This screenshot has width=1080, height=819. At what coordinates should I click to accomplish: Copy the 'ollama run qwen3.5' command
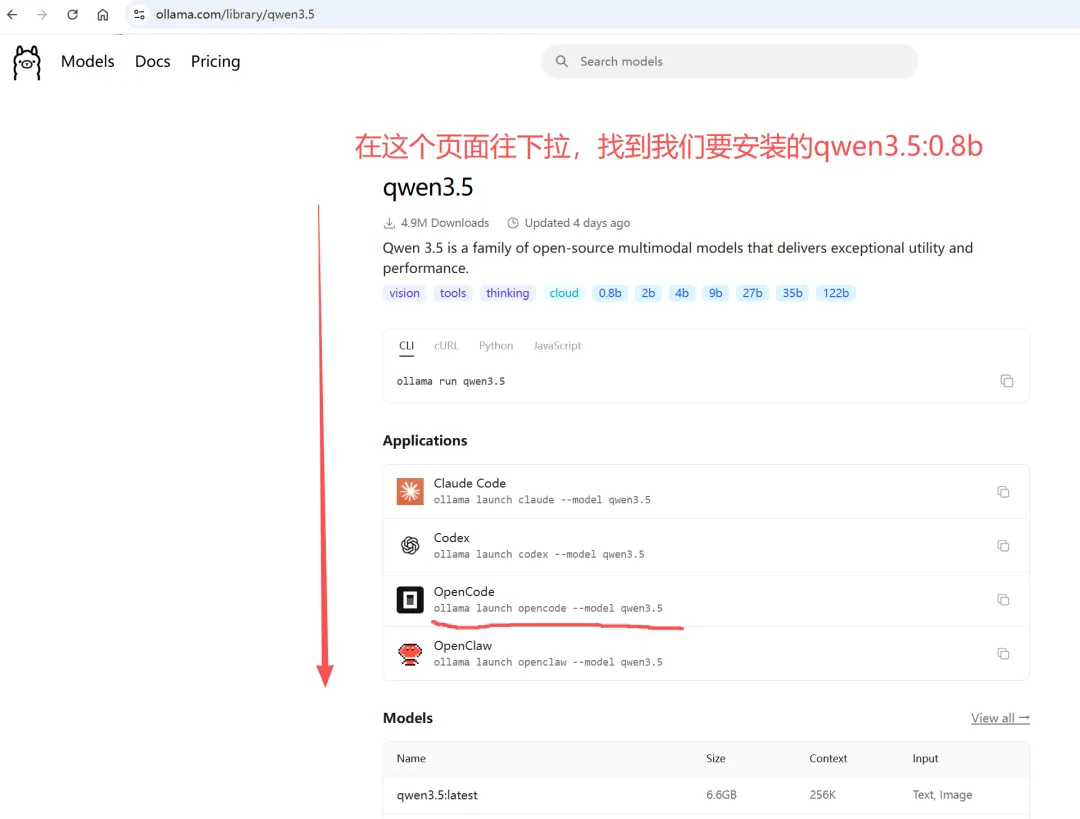coord(1006,381)
